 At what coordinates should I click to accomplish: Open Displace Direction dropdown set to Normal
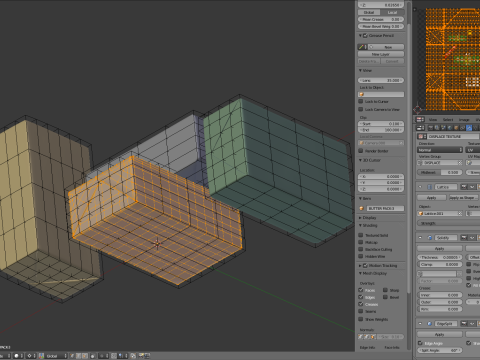440,150
